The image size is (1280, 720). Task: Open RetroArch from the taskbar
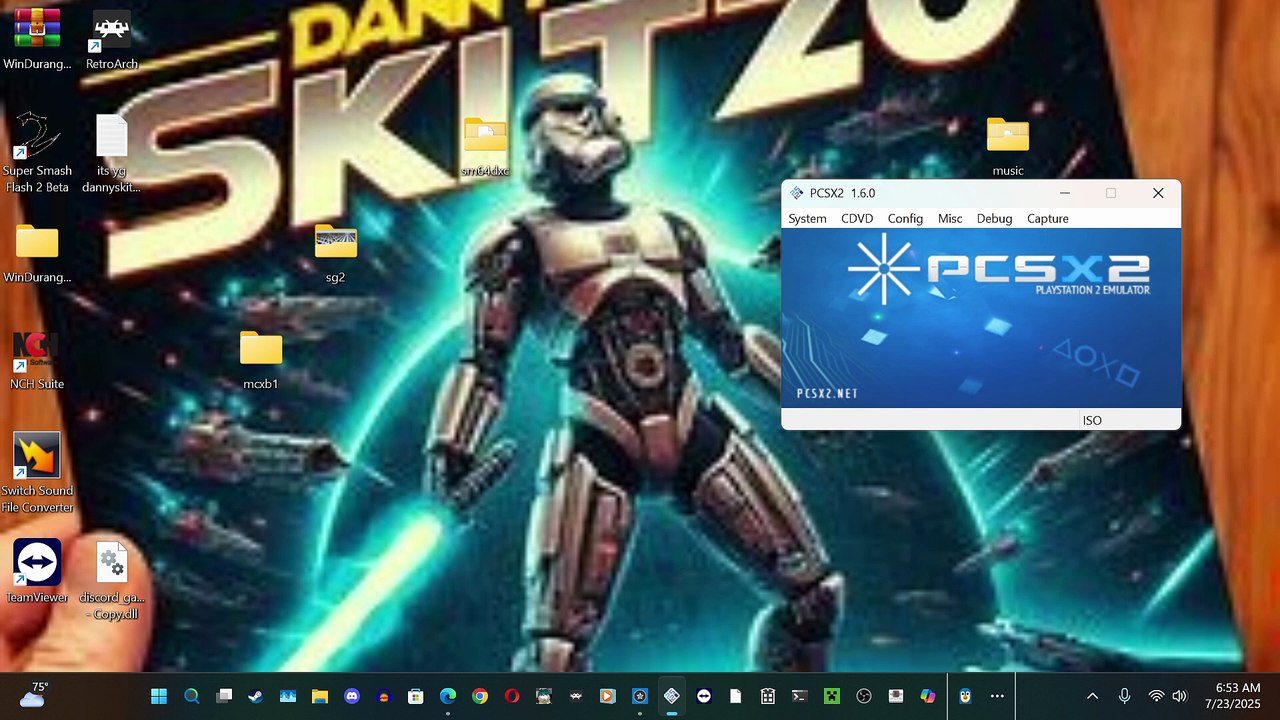pos(576,696)
